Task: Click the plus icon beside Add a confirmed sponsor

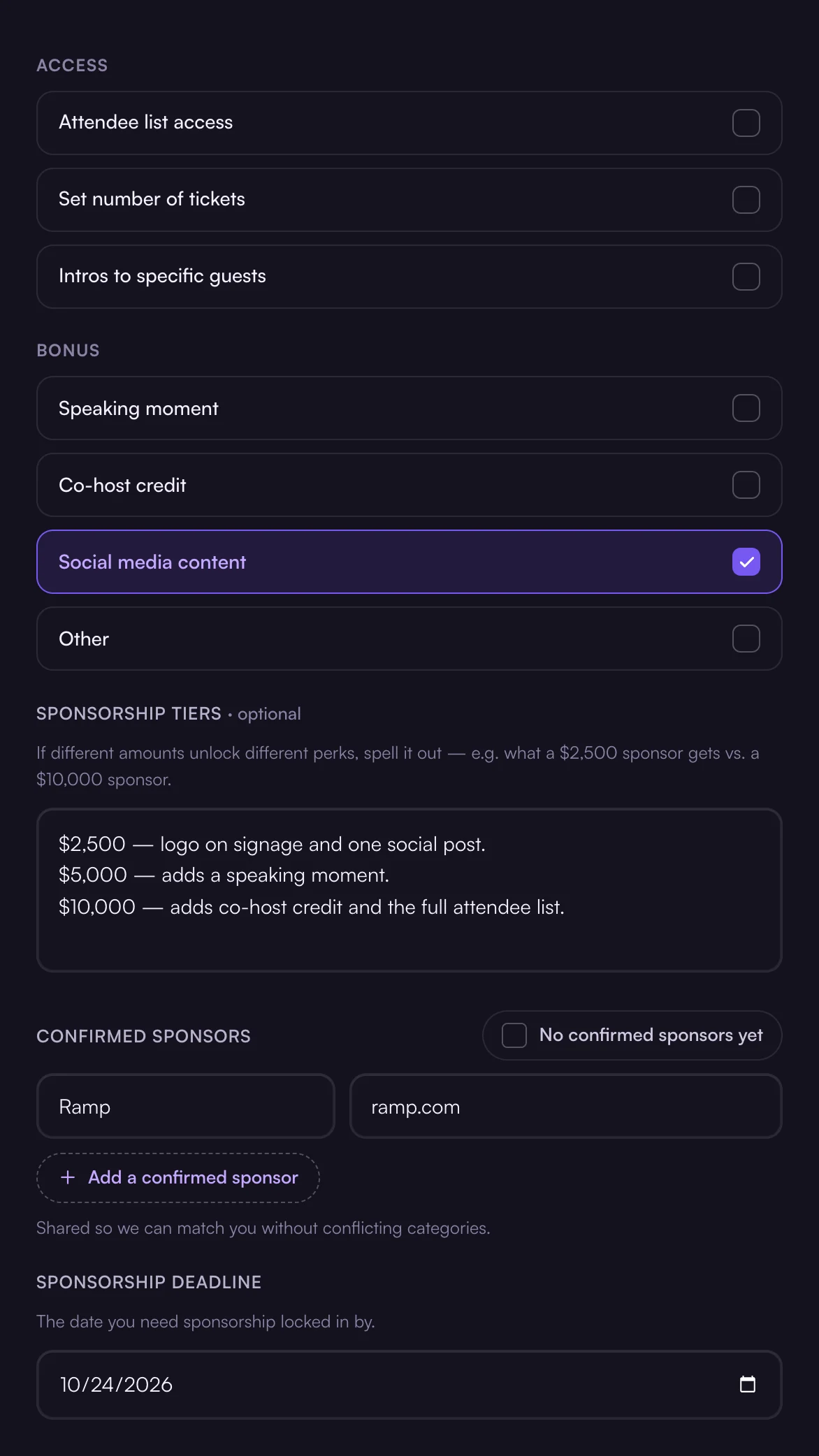Action: pos(68,1177)
